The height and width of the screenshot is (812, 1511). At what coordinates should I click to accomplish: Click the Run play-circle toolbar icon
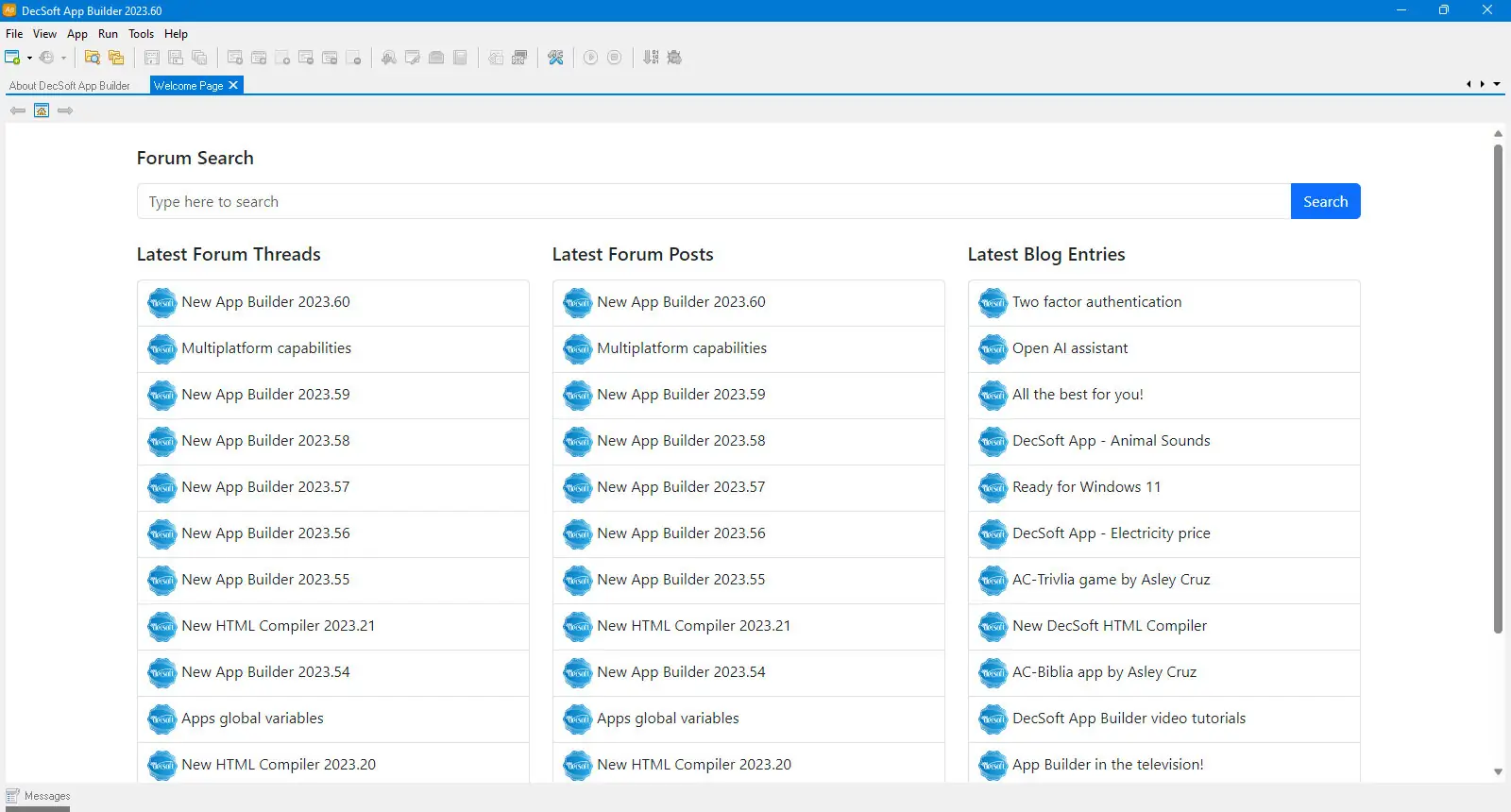click(x=591, y=58)
